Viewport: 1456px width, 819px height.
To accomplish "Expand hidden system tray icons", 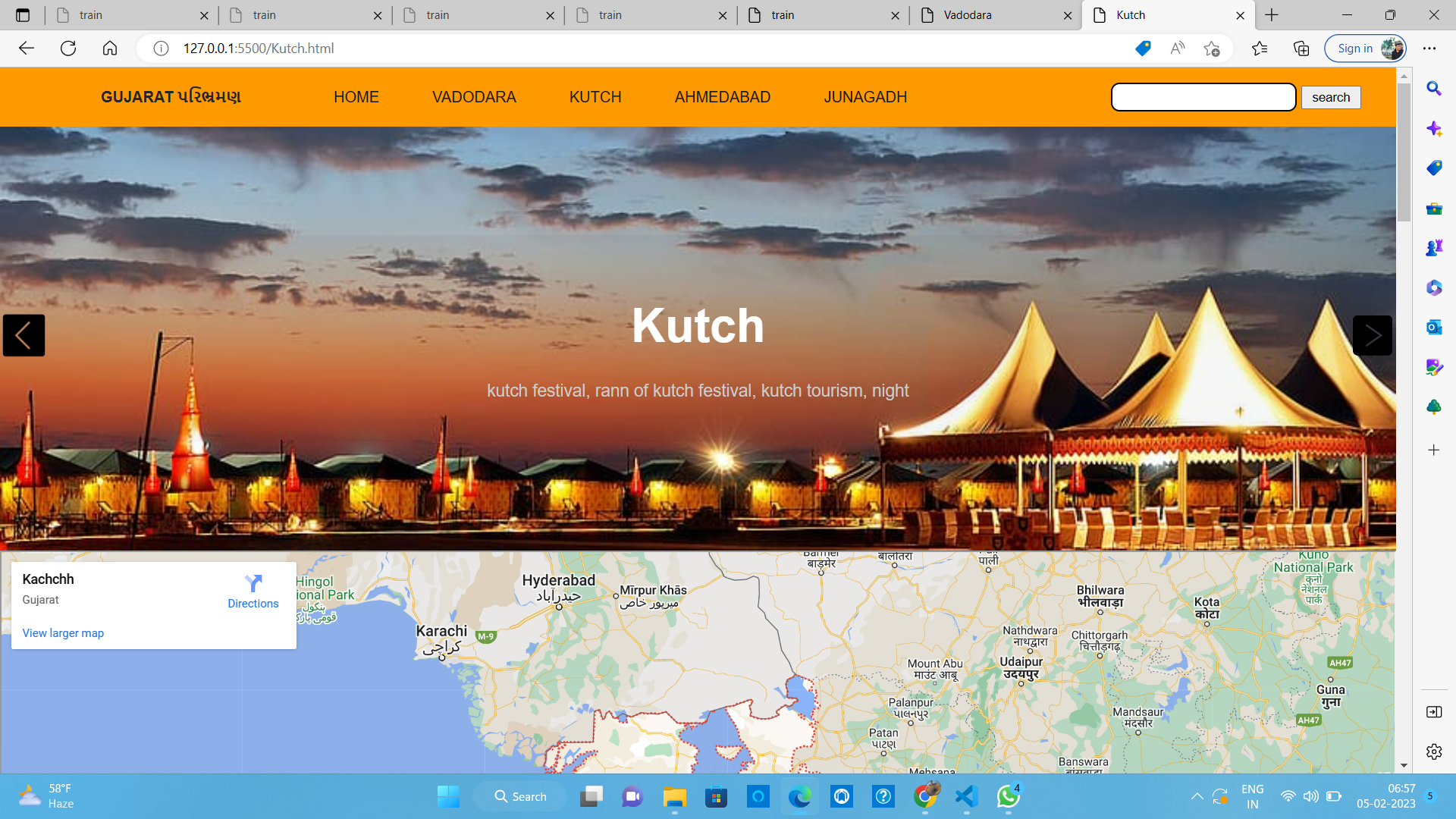I will [1197, 797].
